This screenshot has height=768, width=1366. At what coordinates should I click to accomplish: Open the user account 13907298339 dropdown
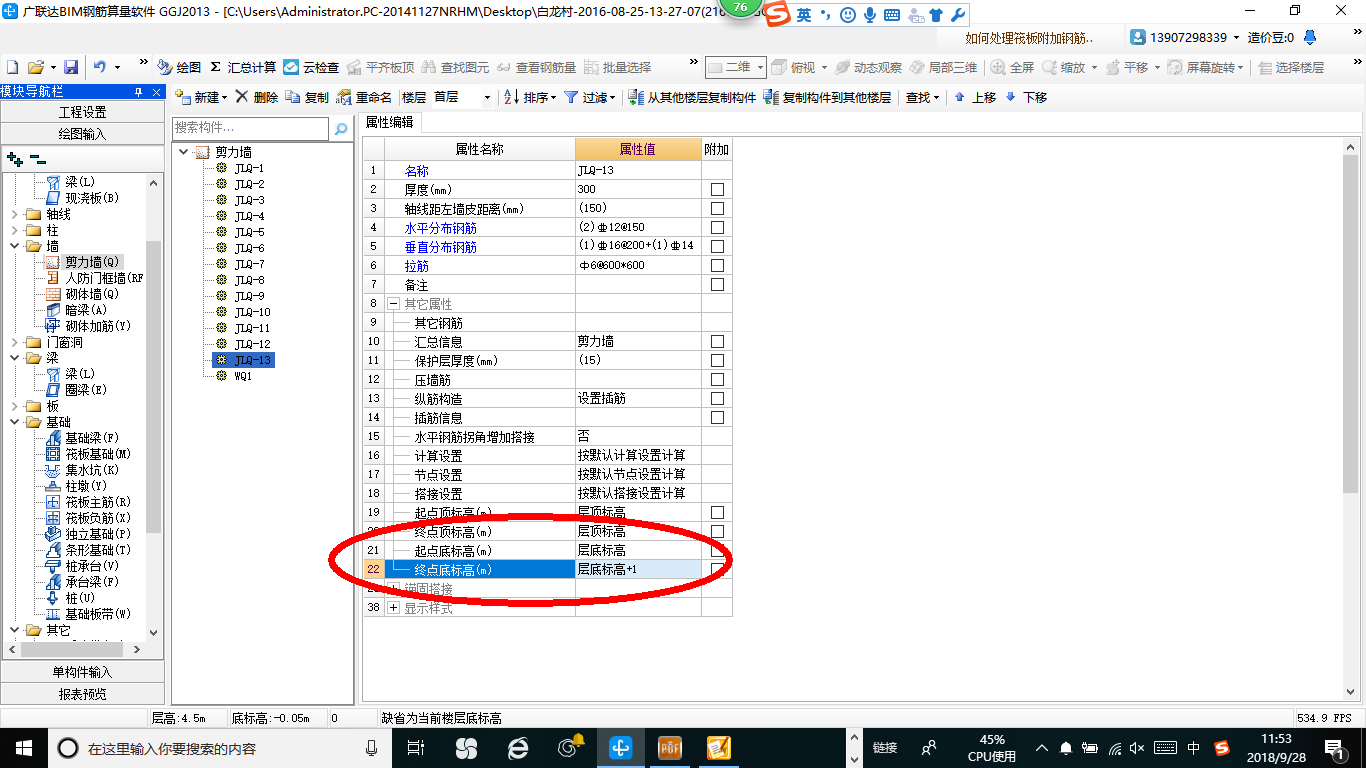tap(1185, 37)
